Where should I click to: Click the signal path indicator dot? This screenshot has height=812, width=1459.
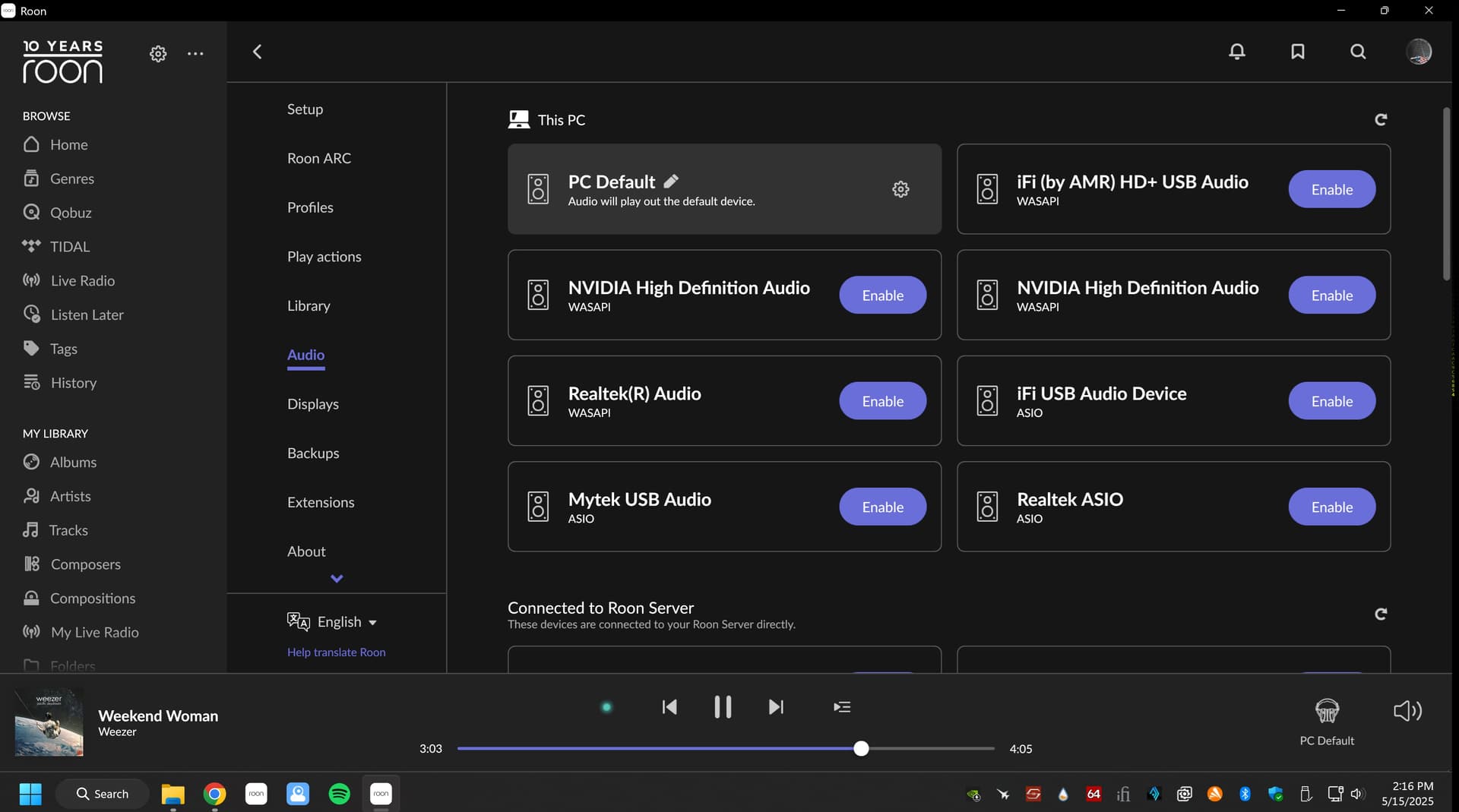tap(606, 707)
